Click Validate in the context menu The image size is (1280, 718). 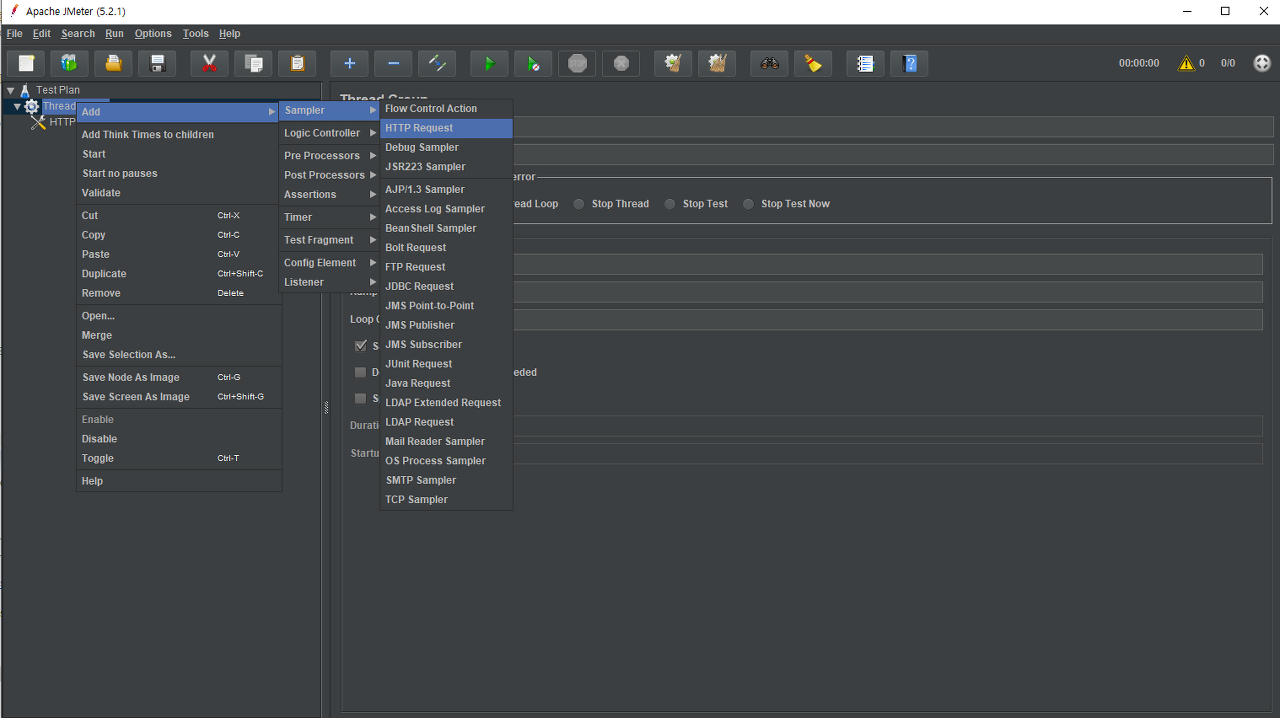(x=179, y=193)
